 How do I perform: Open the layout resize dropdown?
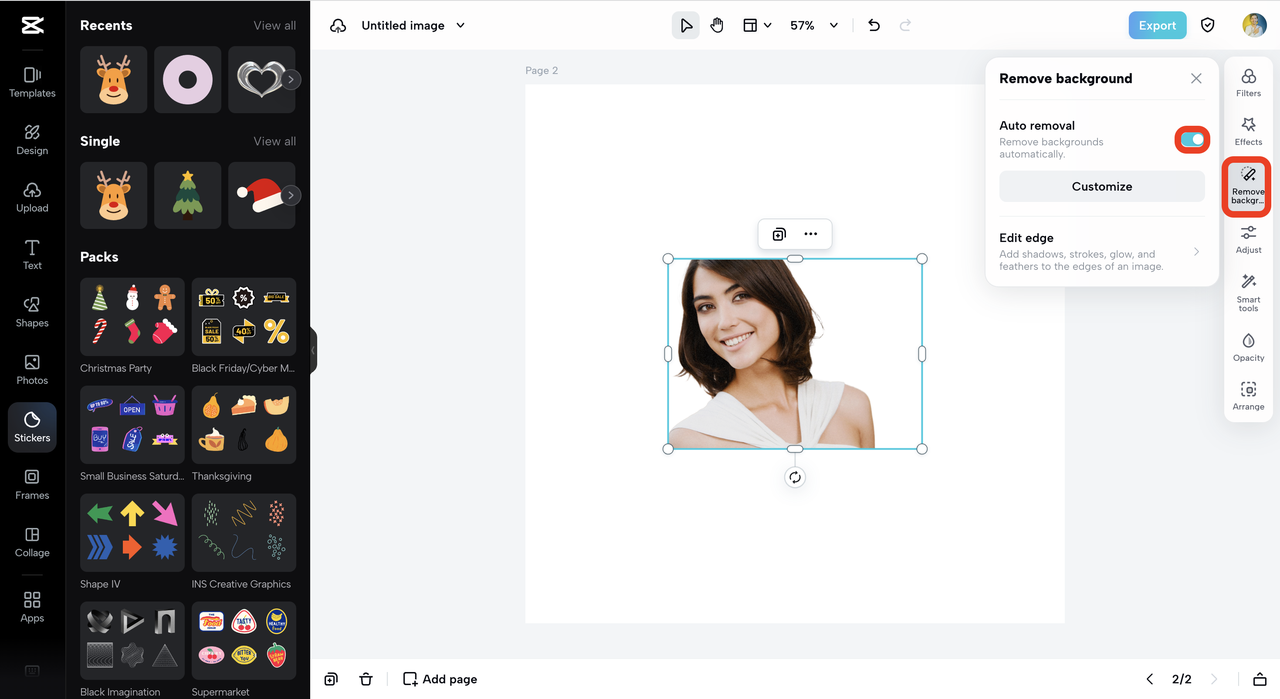pos(757,25)
